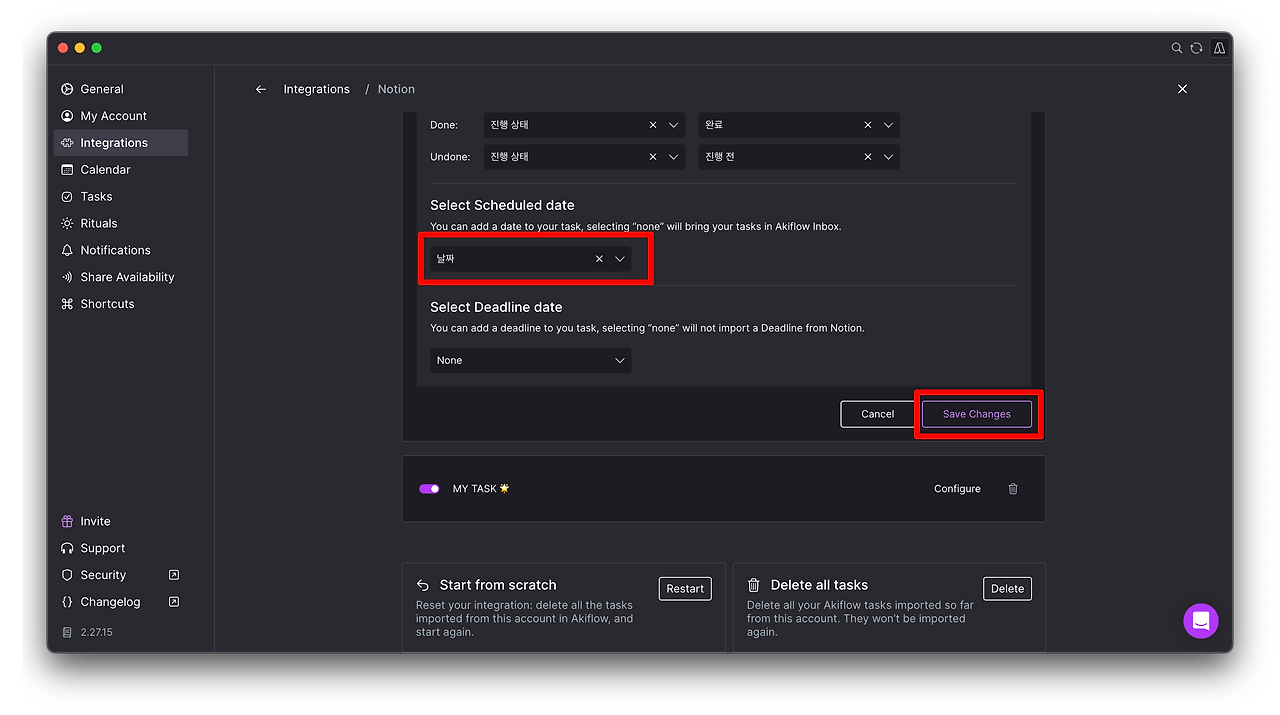Toggle the MY TASK switch
This screenshot has height=715, width=1280.
click(x=429, y=489)
